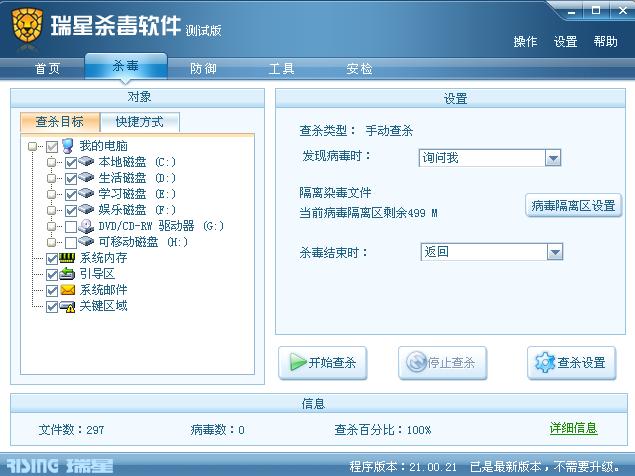
Task: Click the 系统内存 memory chip icon
Action: click(x=67, y=258)
